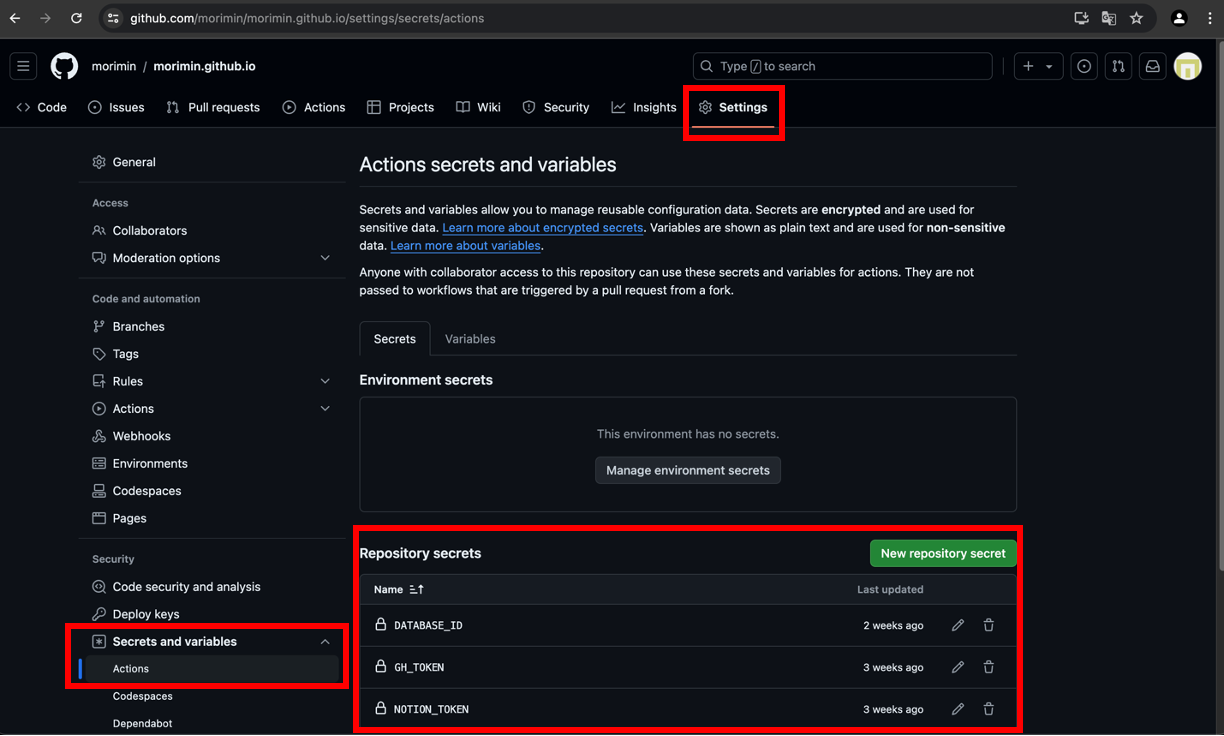Select Actions under Secrets and variables

pos(212,669)
